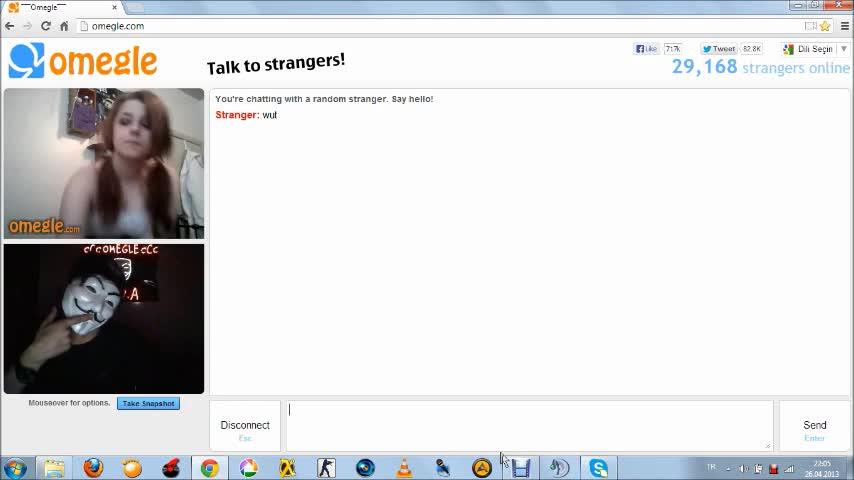Open Picasa from the taskbar
The image size is (854, 480).
point(248,468)
